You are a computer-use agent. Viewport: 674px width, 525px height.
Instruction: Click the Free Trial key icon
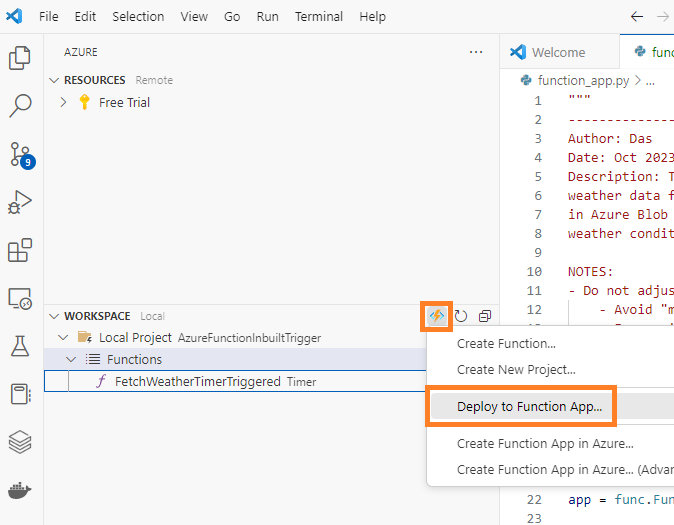click(x=84, y=102)
